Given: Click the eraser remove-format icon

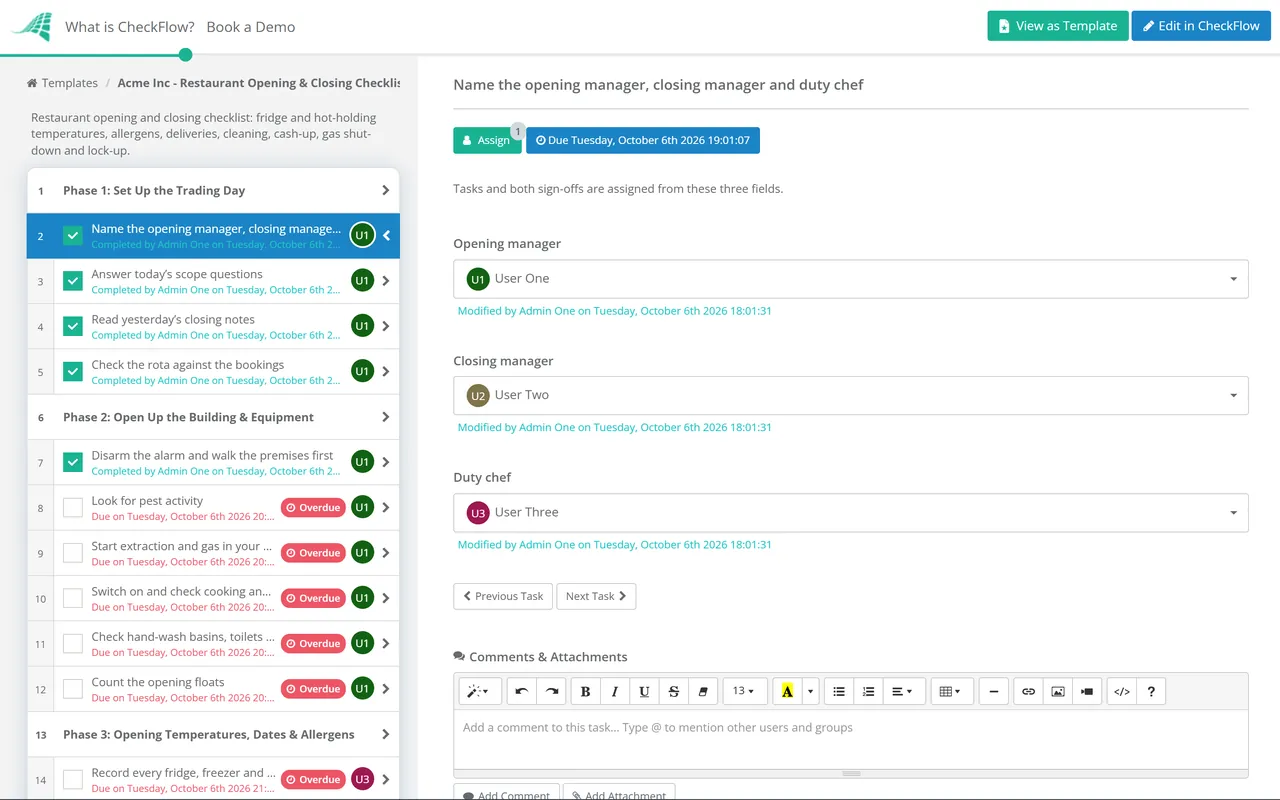Looking at the screenshot, I should [x=703, y=691].
